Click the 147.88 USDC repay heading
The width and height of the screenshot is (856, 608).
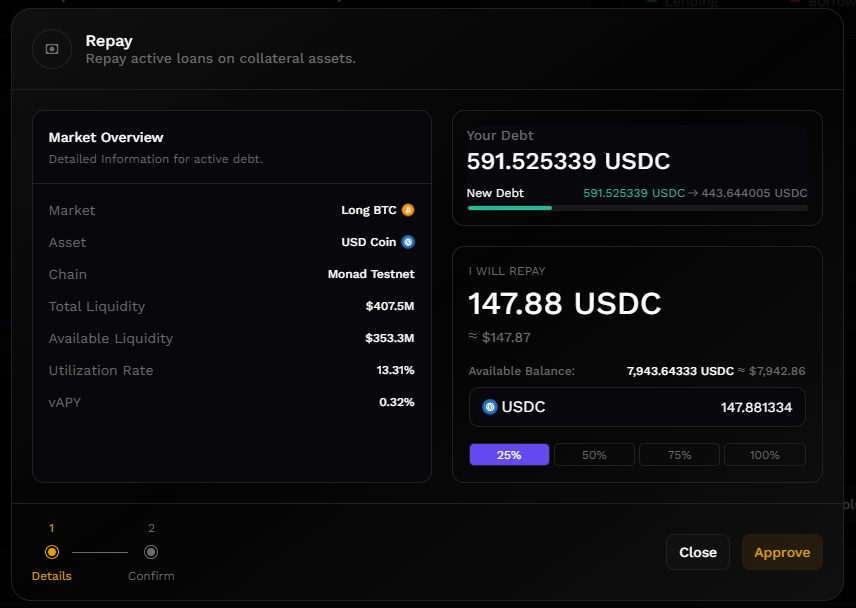(x=565, y=304)
